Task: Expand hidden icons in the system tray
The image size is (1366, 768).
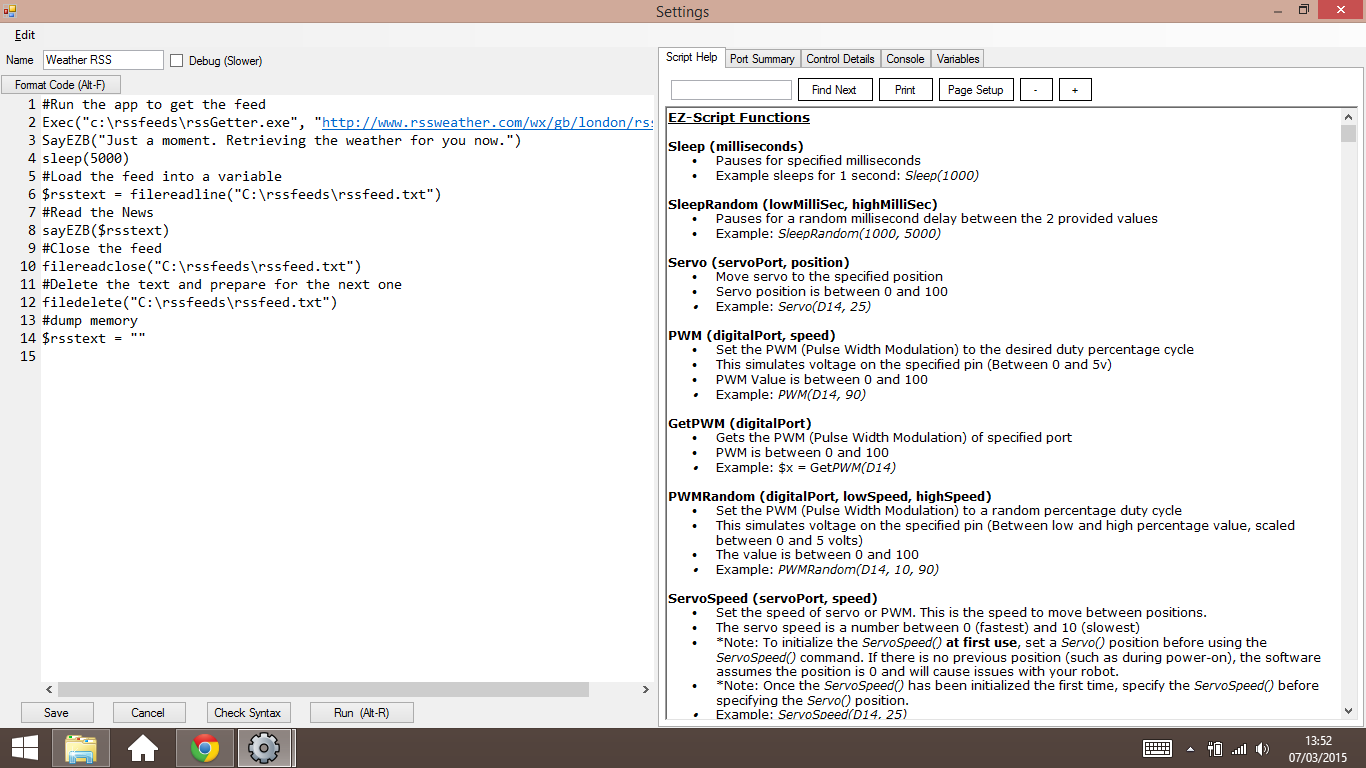Action: pos(1190,747)
